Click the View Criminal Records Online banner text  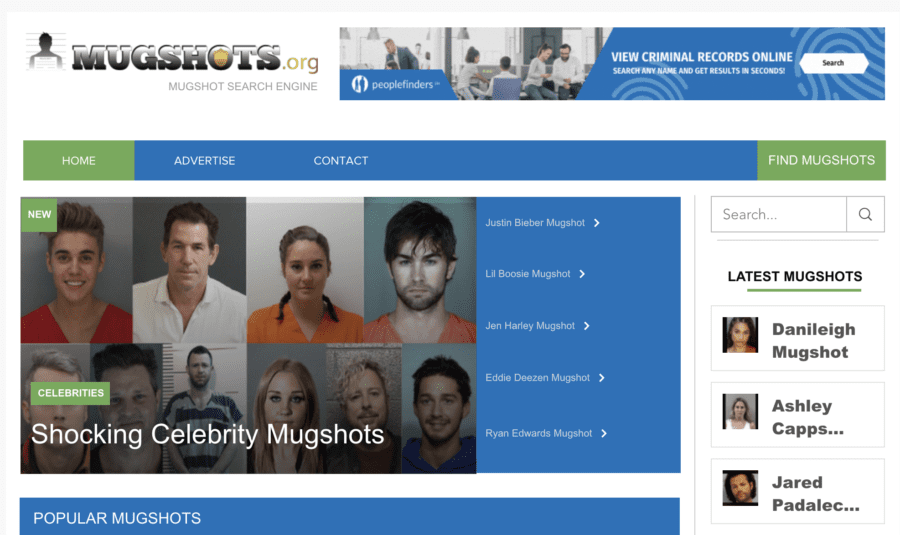(701, 57)
